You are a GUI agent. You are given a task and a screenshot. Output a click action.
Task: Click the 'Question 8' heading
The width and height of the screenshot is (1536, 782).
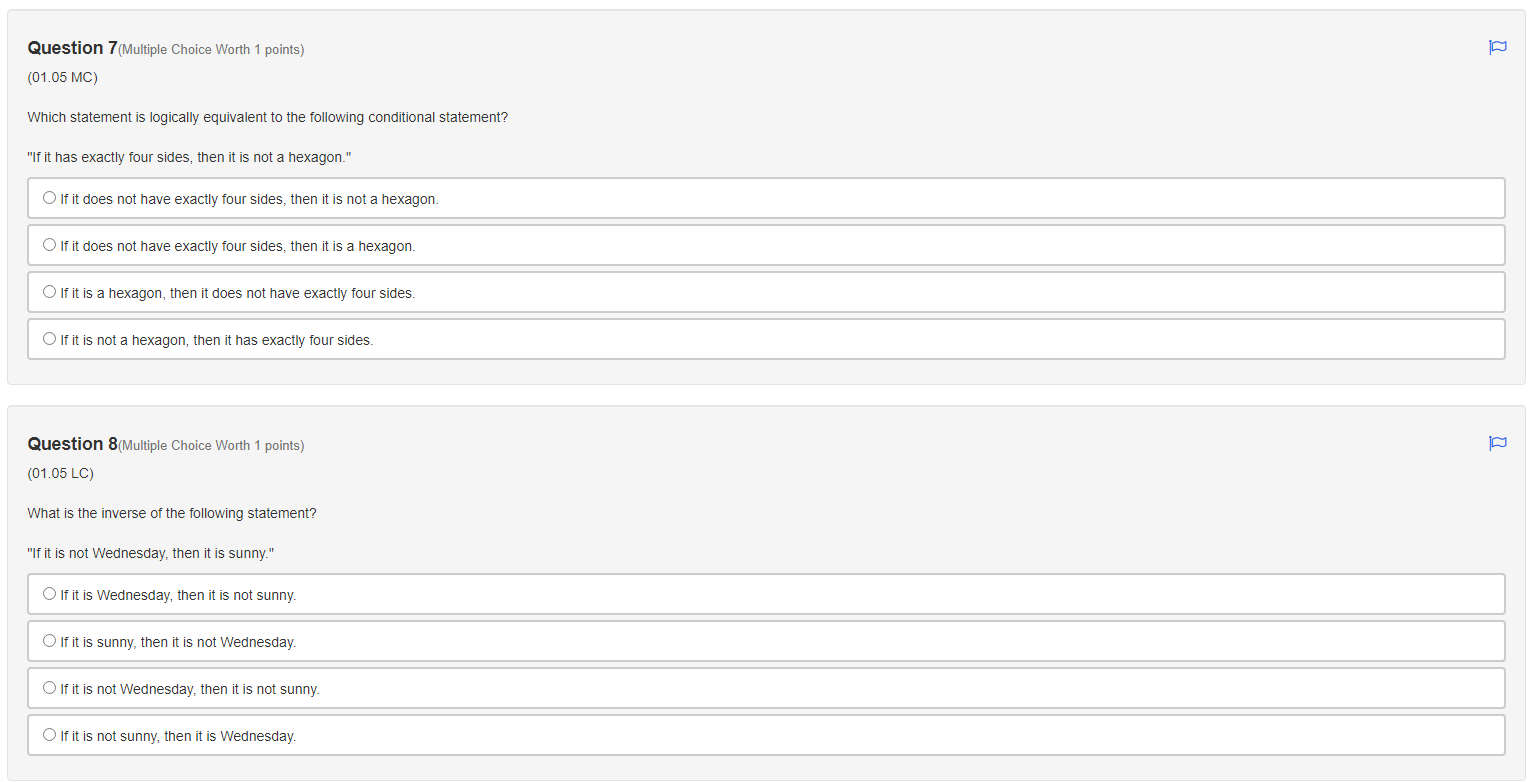(x=72, y=444)
